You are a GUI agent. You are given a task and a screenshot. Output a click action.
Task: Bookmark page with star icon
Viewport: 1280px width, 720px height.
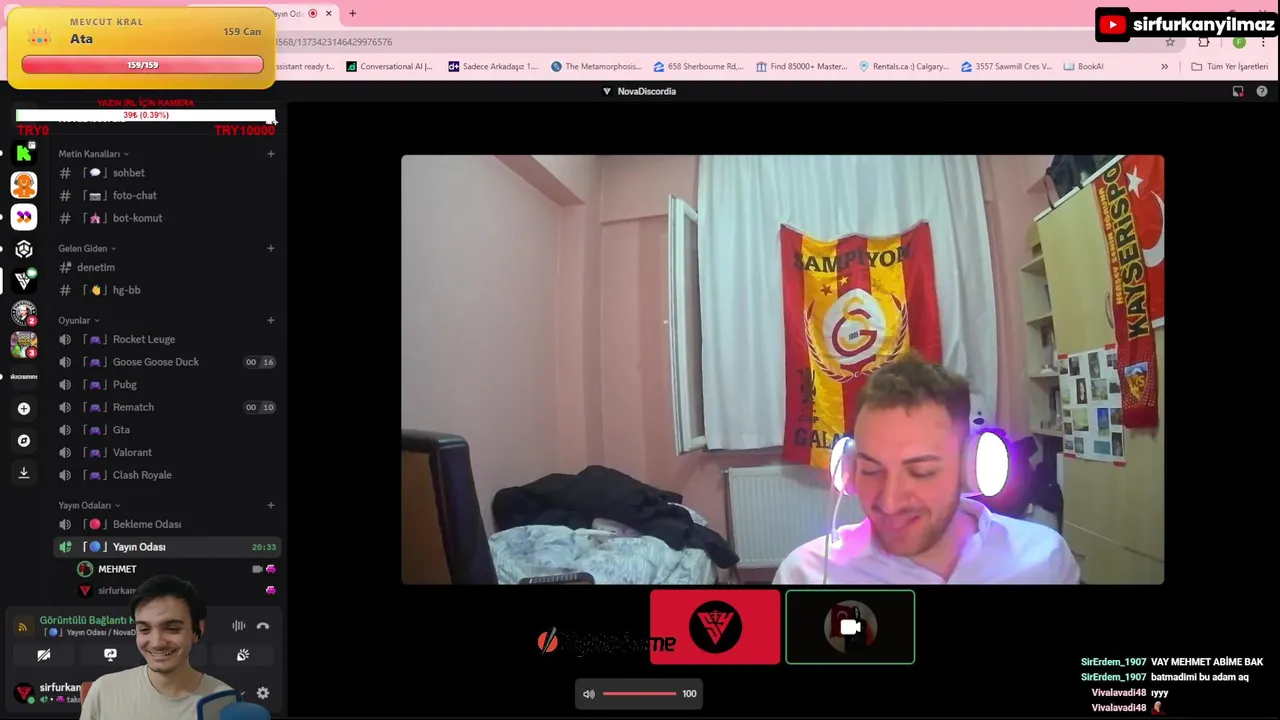click(x=1170, y=42)
